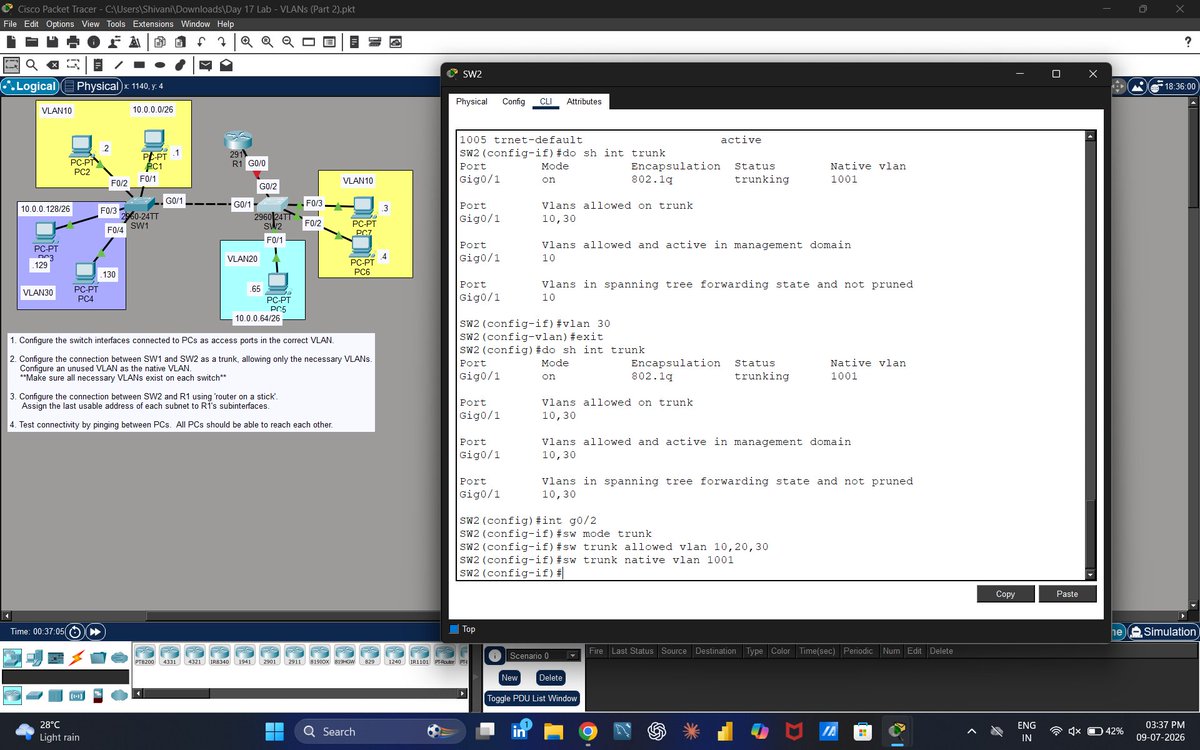Select the Inspect magnifier tool
Screen dimensions: 1200x750
pyautogui.click(x=32, y=66)
